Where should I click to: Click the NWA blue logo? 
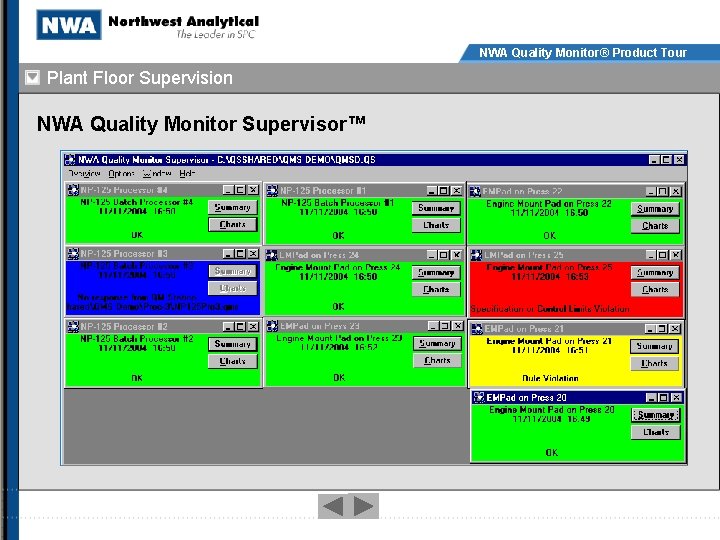[69, 25]
